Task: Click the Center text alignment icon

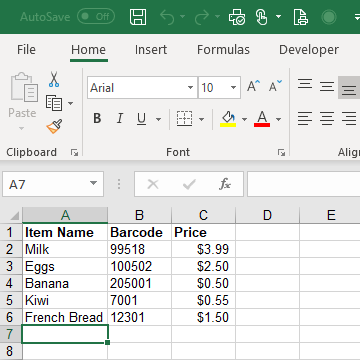Action: click(x=327, y=118)
